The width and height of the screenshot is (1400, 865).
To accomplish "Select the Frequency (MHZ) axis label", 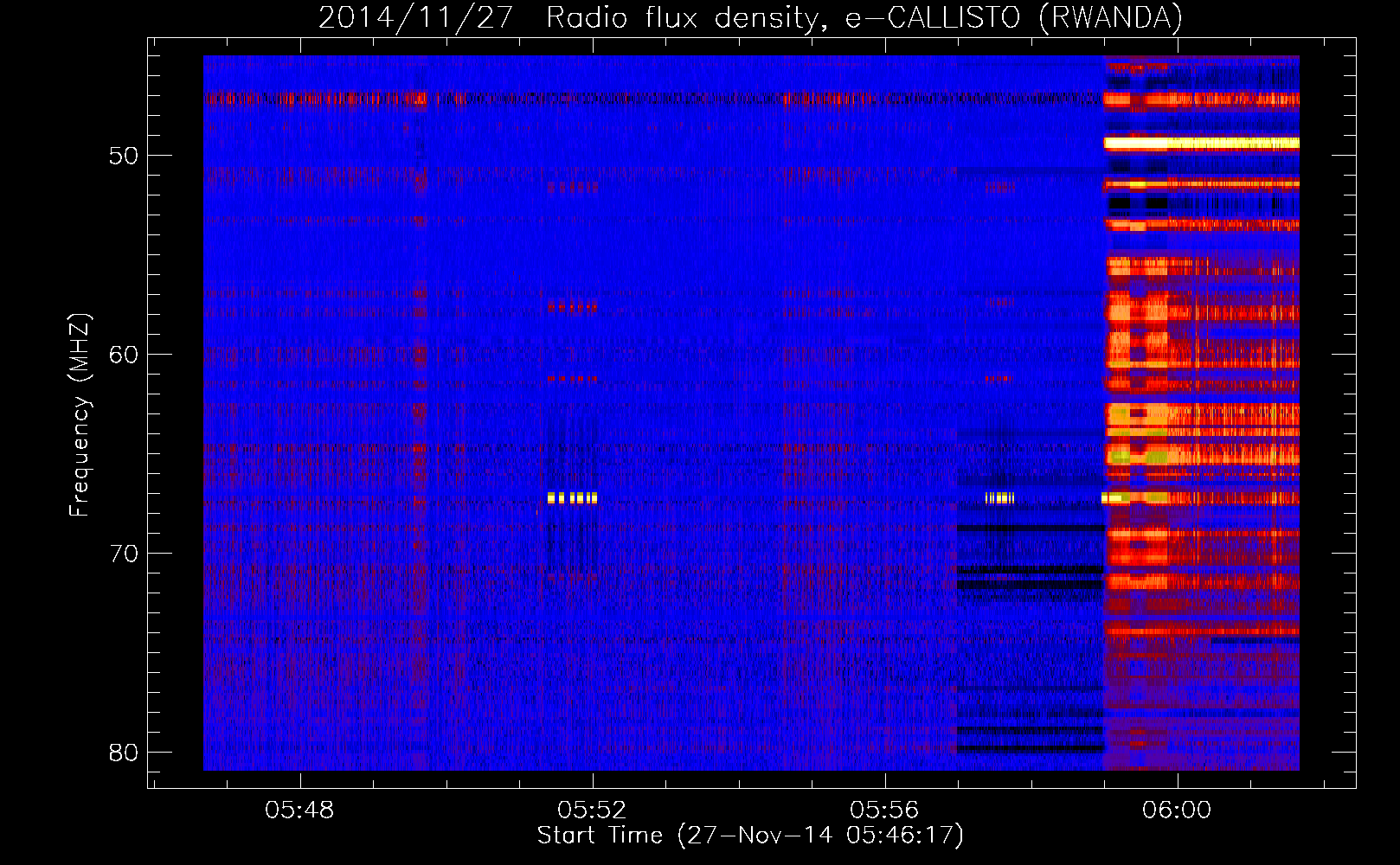I will point(80,415).
